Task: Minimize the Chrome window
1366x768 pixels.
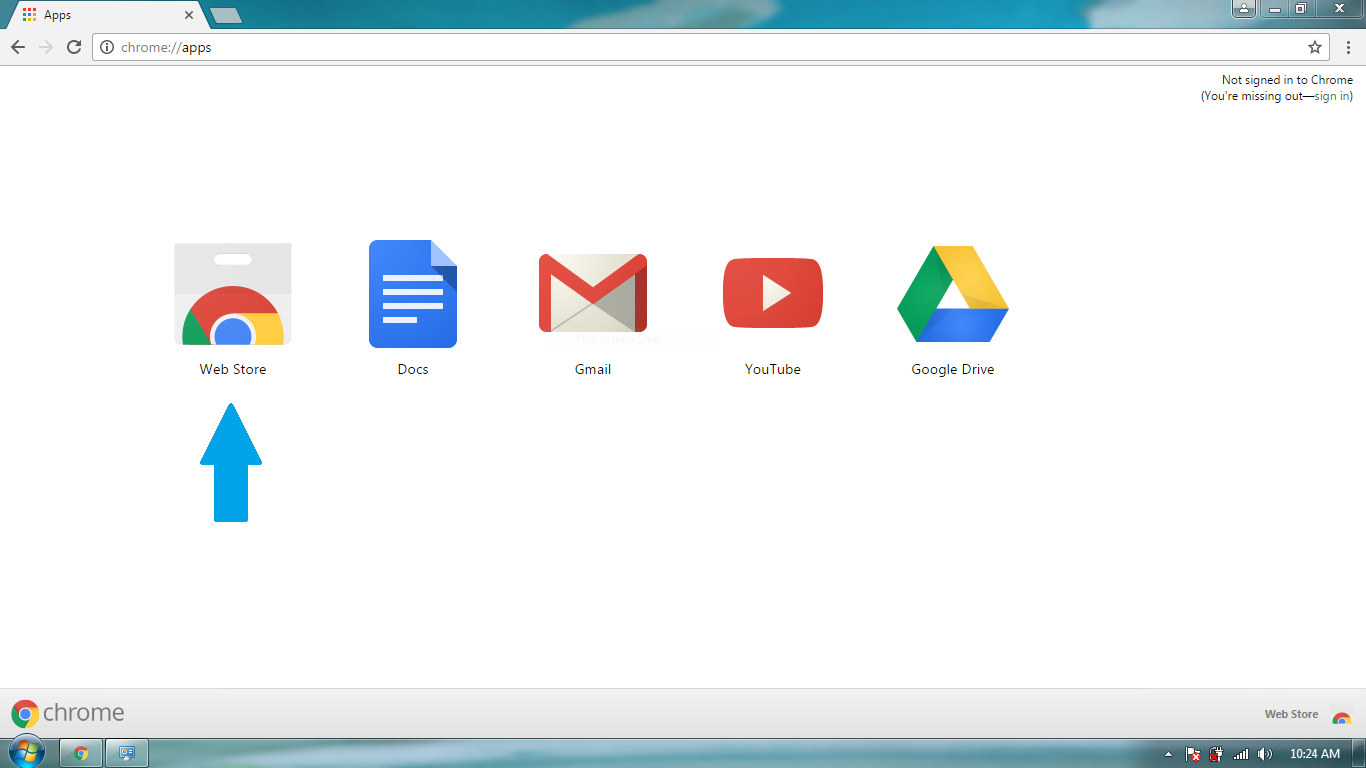Action: tap(1273, 8)
